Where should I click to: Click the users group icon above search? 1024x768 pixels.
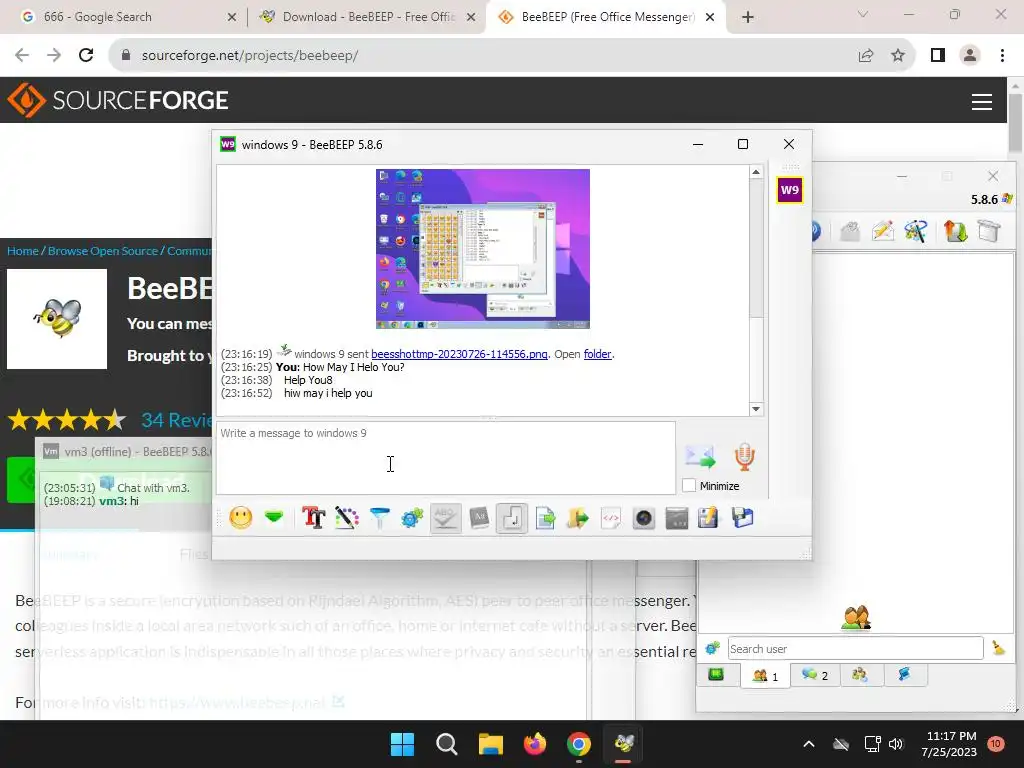pyautogui.click(x=856, y=617)
